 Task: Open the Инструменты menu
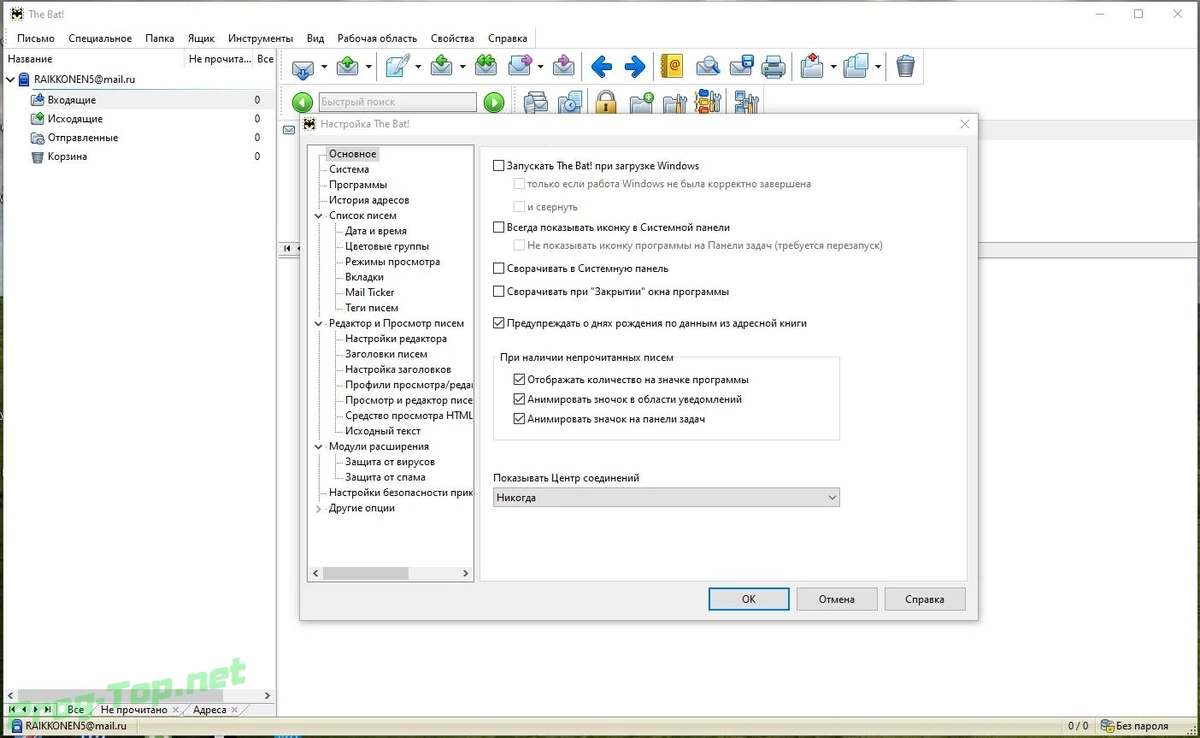(260, 38)
